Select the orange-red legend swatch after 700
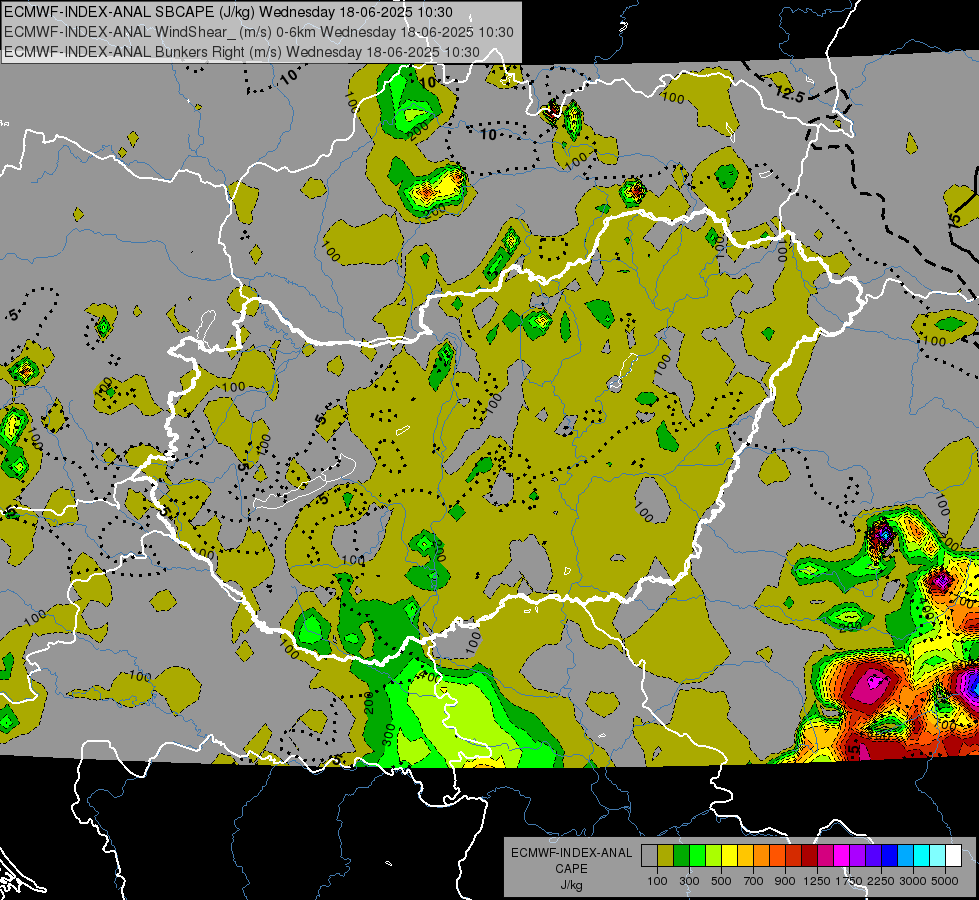 coord(777,856)
